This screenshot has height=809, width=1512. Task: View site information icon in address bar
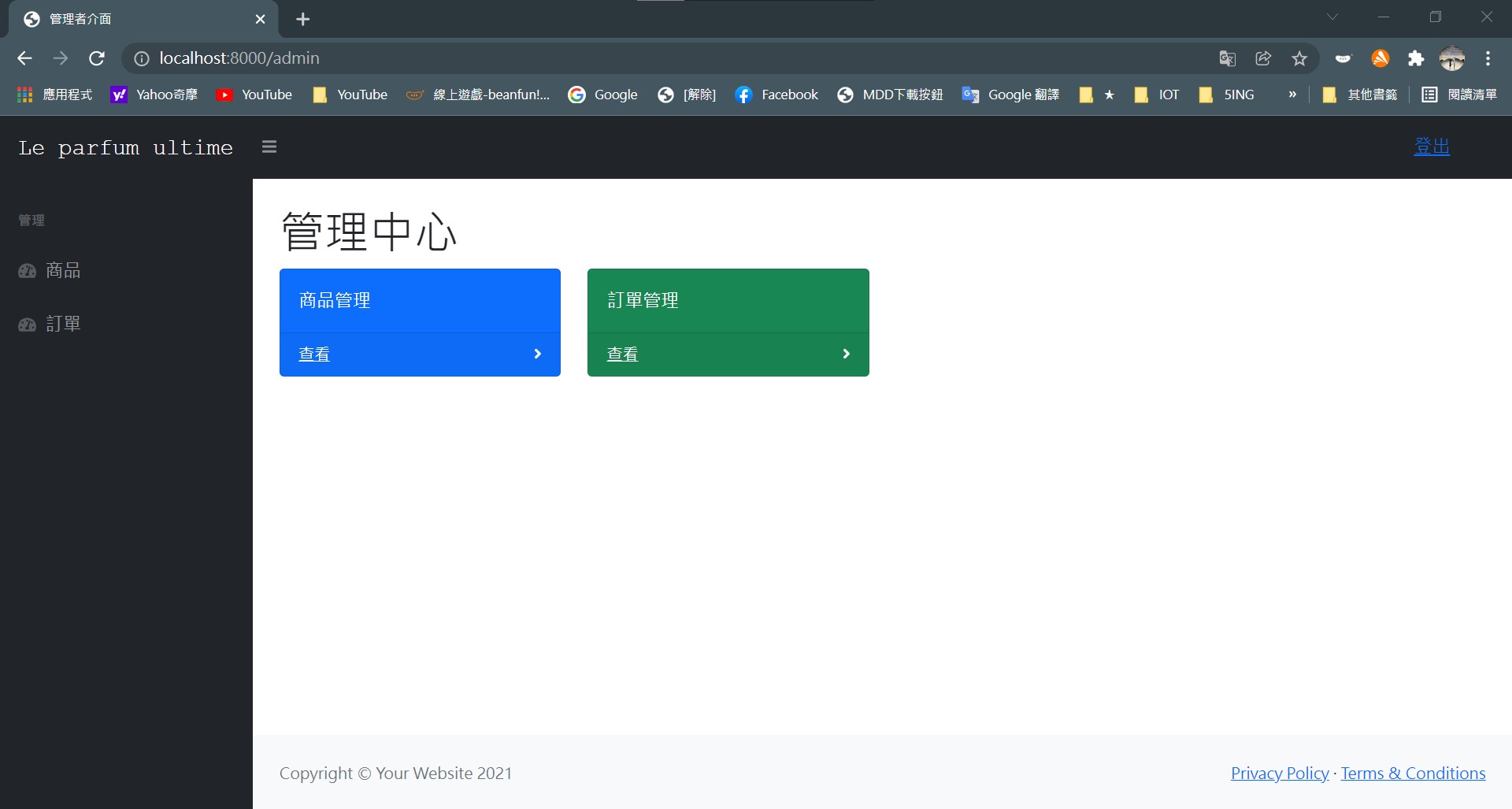tap(142, 58)
